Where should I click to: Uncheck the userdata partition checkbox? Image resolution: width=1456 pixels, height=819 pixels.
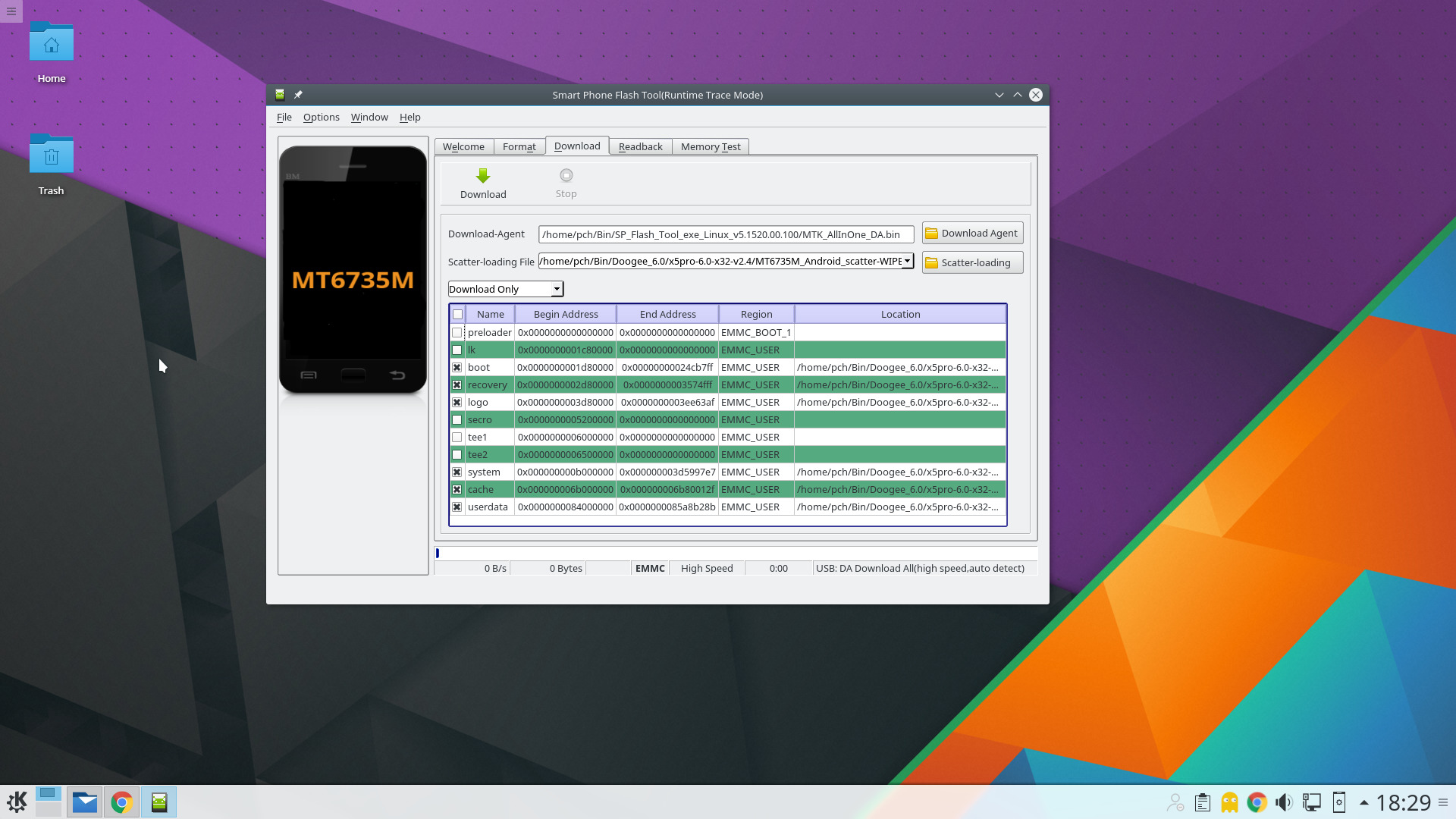click(x=457, y=507)
